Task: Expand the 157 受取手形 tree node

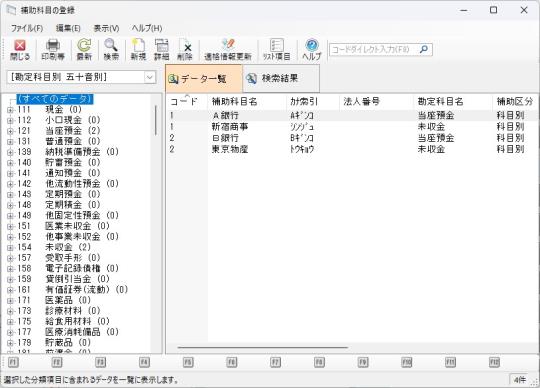Action: [x=10, y=258]
